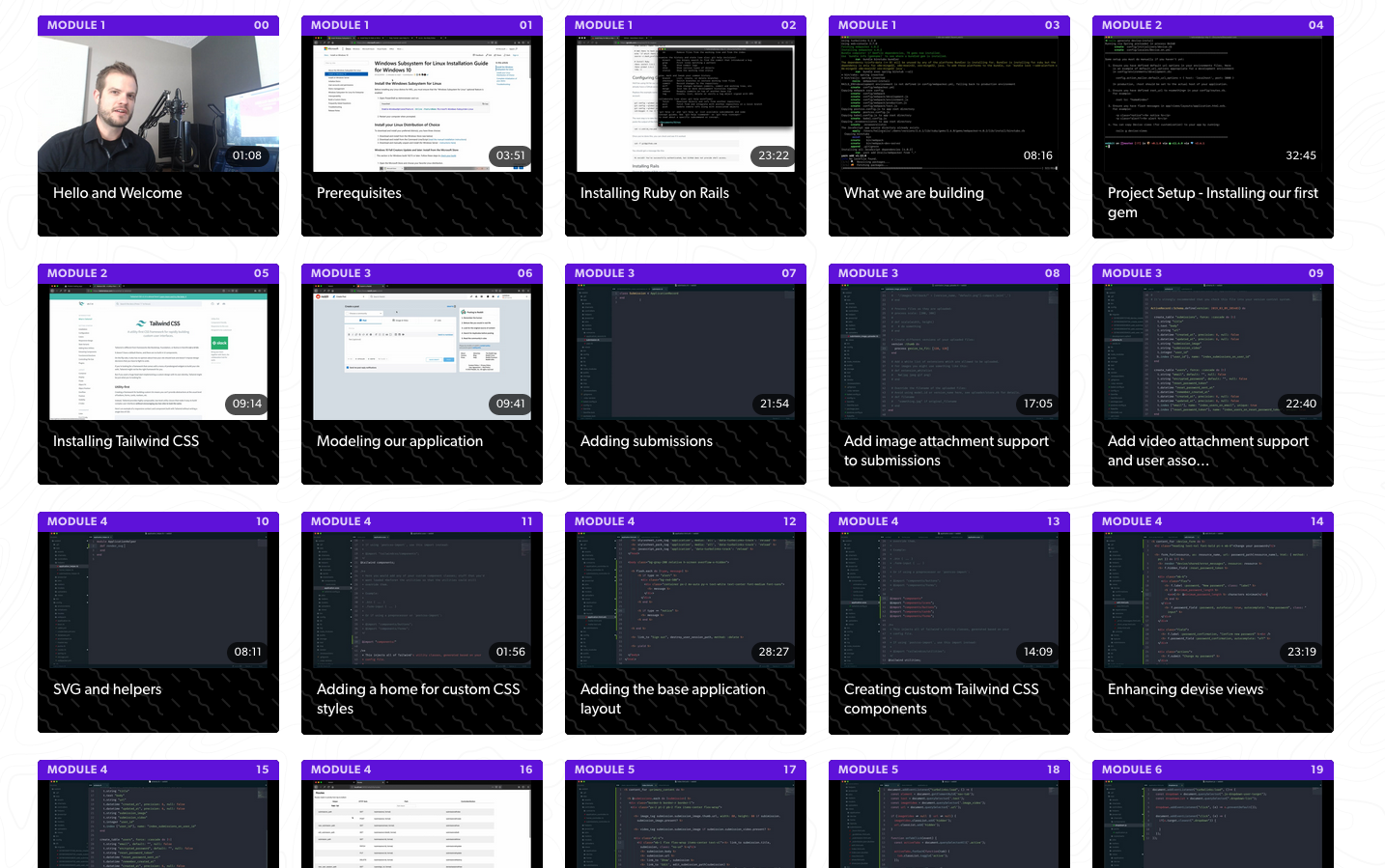The height and width of the screenshot is (868, 1385).
Task: Click "Add video attachment support and user asso..."
Action: tap(1210, 450)
